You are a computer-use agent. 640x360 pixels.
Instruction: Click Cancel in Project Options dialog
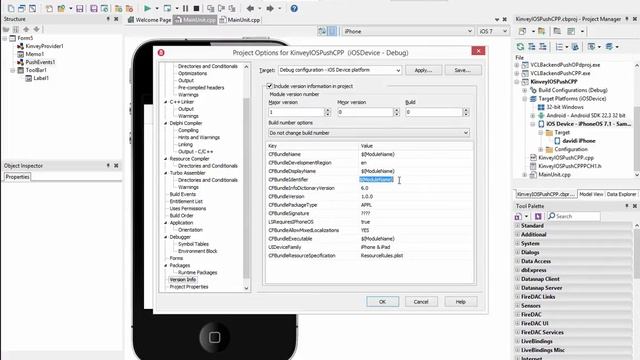(x=421, y=302)
